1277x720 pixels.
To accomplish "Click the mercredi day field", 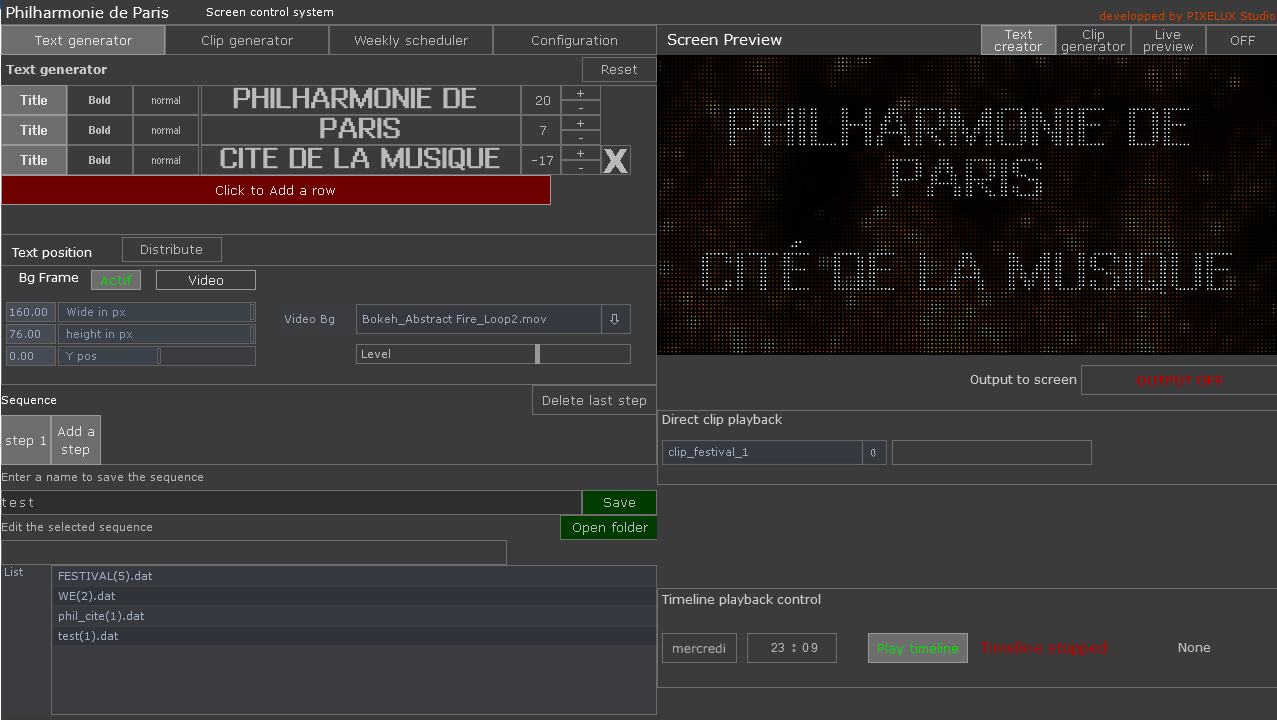I will pyautogui.click(x=699, y=648).
